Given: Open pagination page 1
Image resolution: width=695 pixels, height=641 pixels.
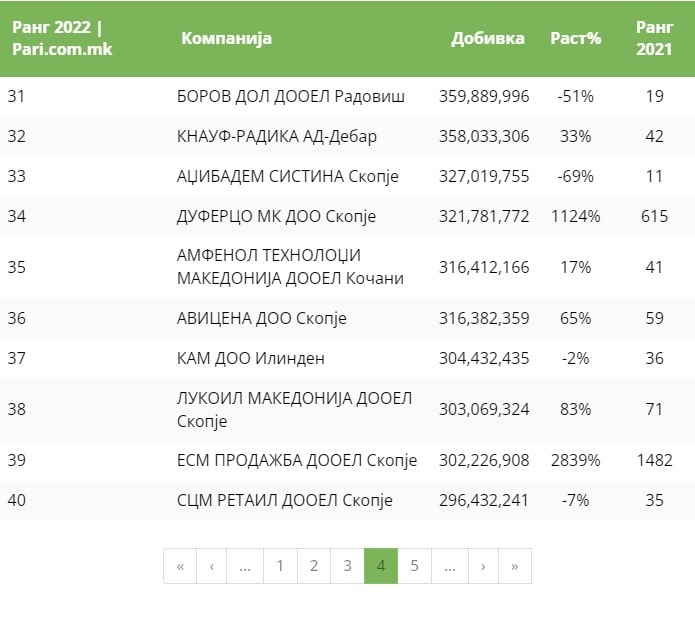Looking at the screenshot, I should pyautogui.click(x=280, y=566).
